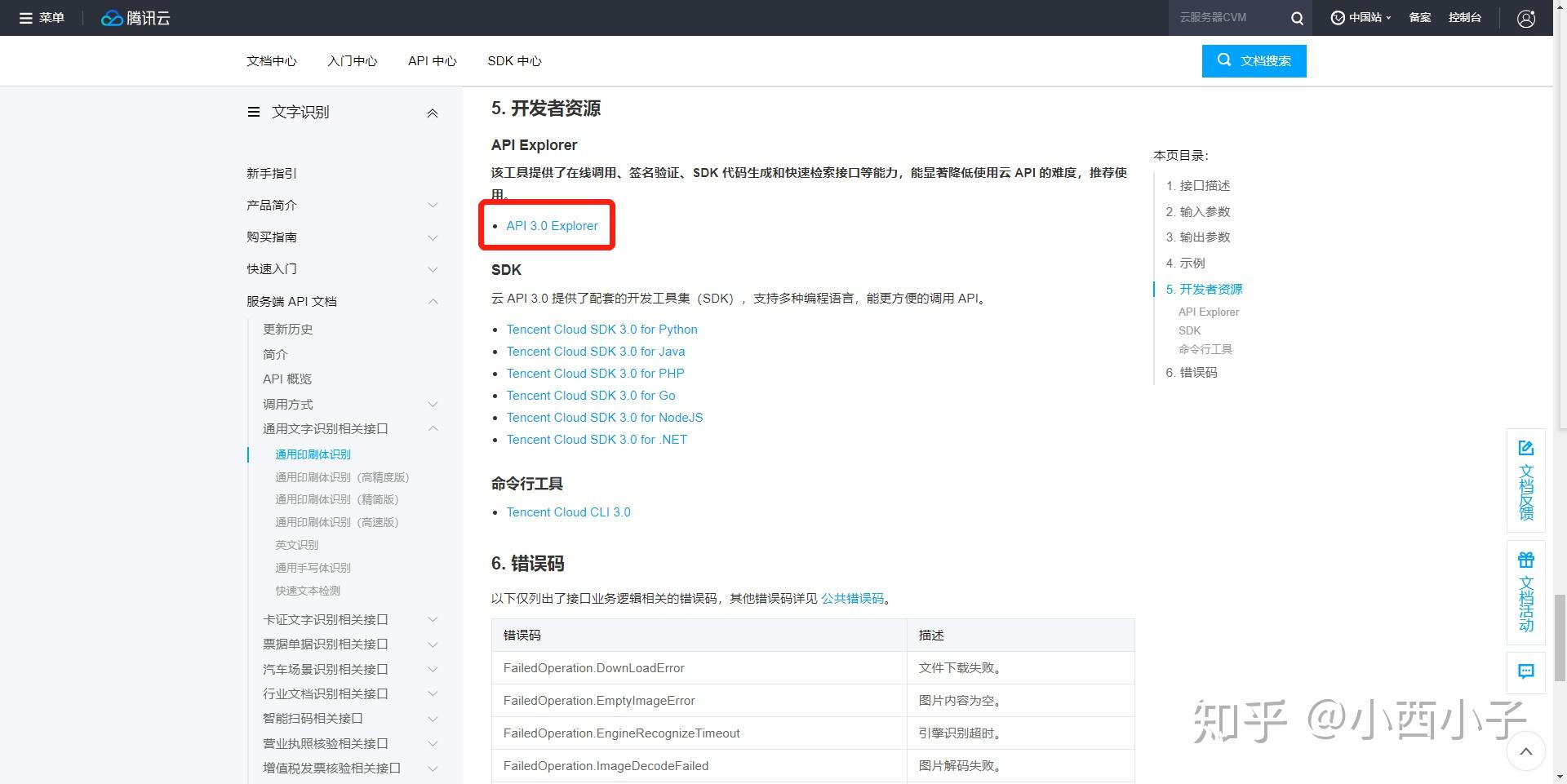Viewport: 1567px width, 784px height.
Task: Expand 卡证文字识别相关接口 group
Action: 433,620
